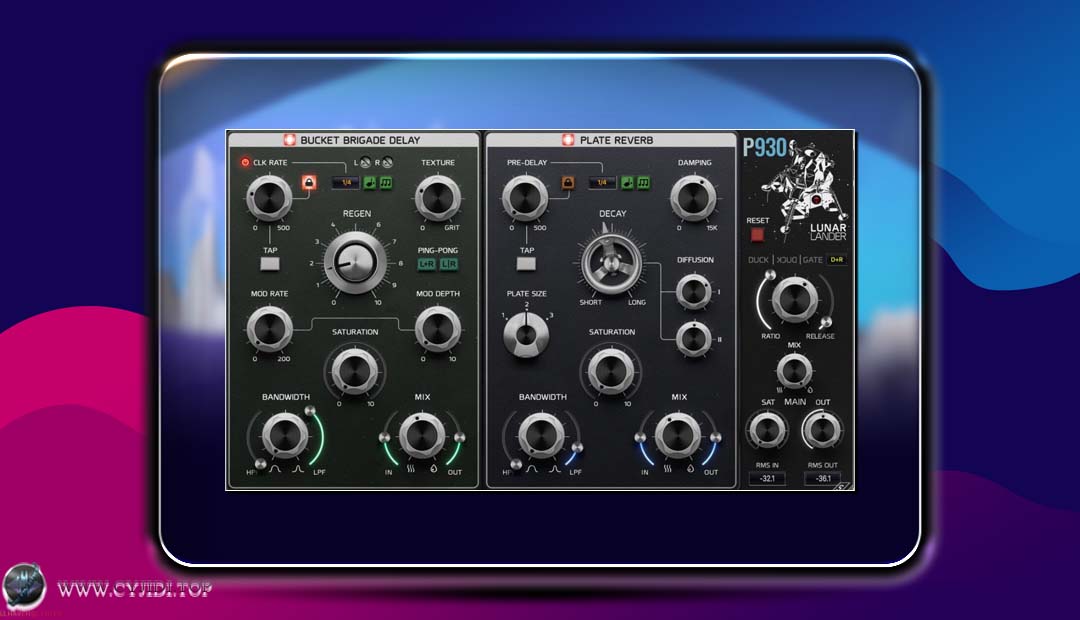The width and height of the screenshot is (1080, 620).
Task: Click the RMS OUT readout showing -36.1
Action: (x=822, y=478)
